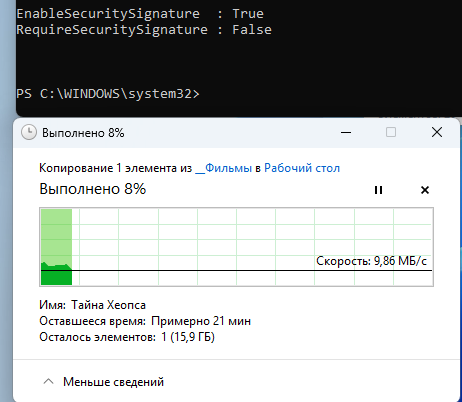Screen dimensions: 462x402
Task: Open the _Фильмы source folder link
Action: [x=223, y=168]
